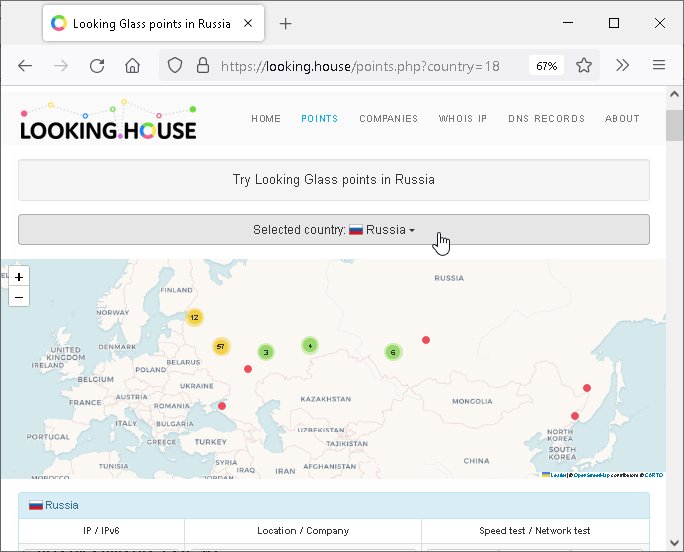Bookmark this page with the star icon
684x552 pixels.
(x=584, y=65)
